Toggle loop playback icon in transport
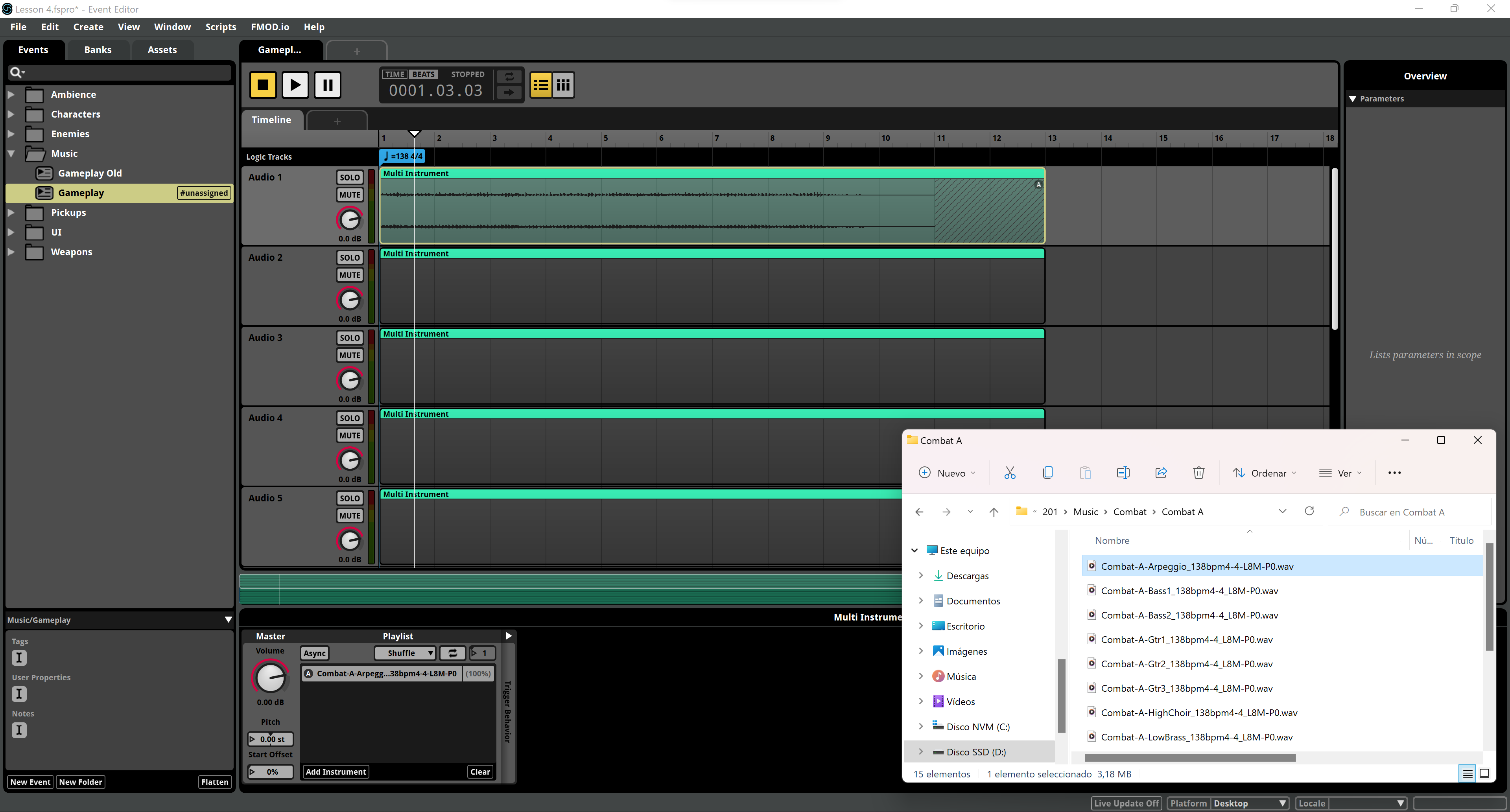Viewport: 1510px width, 812px height. (509, 77)
